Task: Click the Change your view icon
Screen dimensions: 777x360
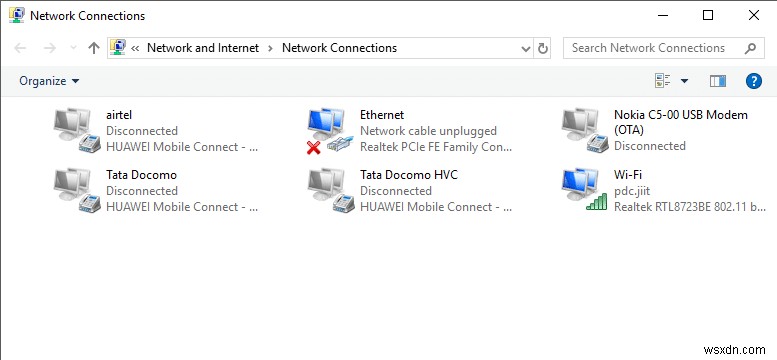Action: (x=663, y=81)
